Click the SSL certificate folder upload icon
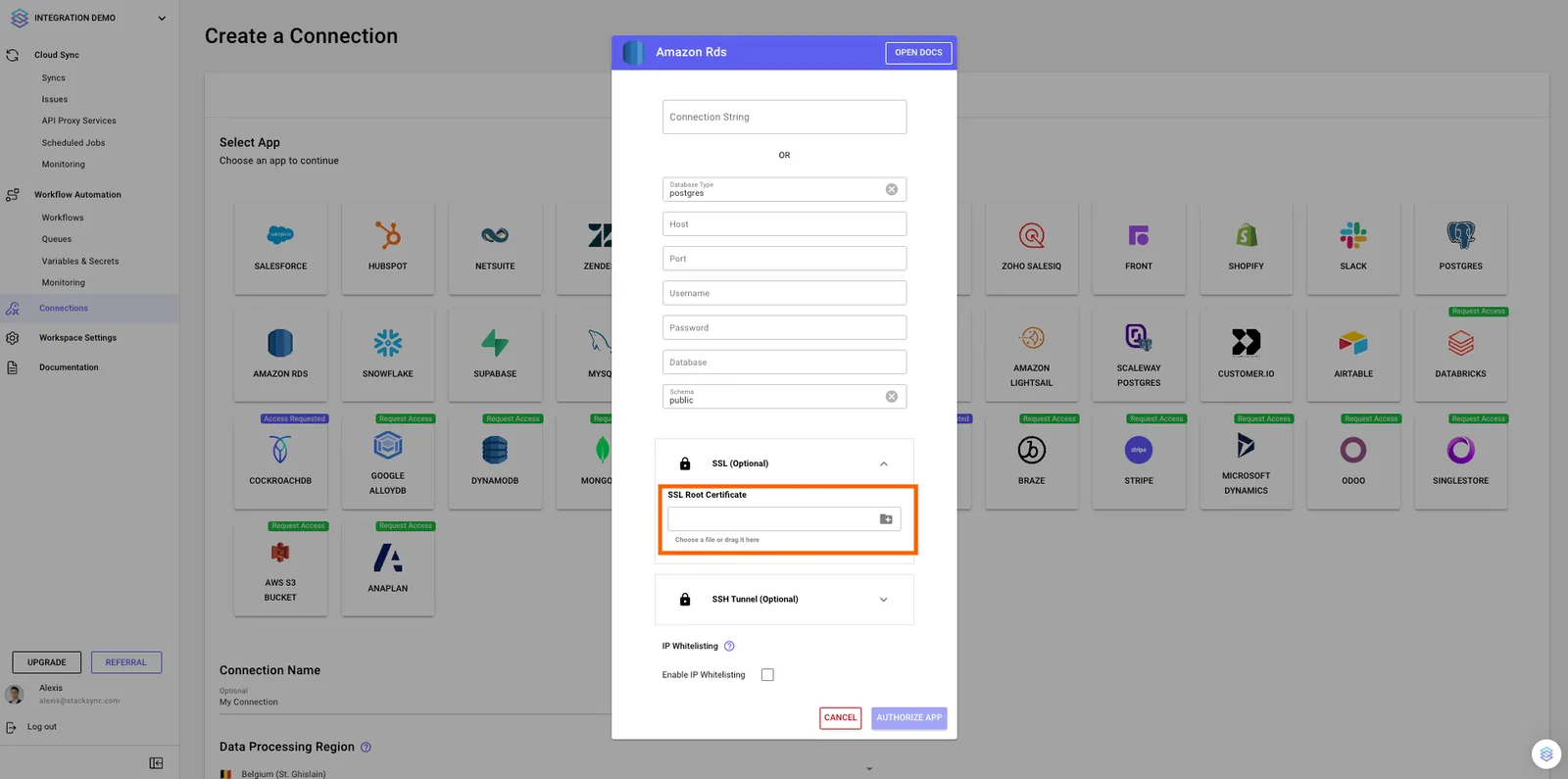This screenshot has width=1568, height=779. tap(886, 519)
